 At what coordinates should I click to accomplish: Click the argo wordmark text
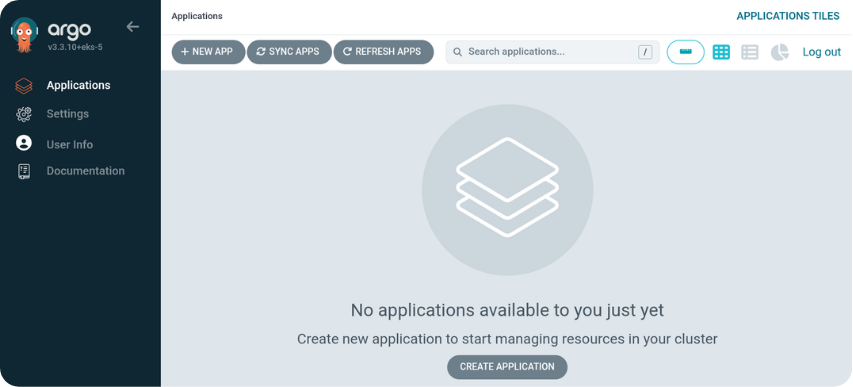(69, 30)
